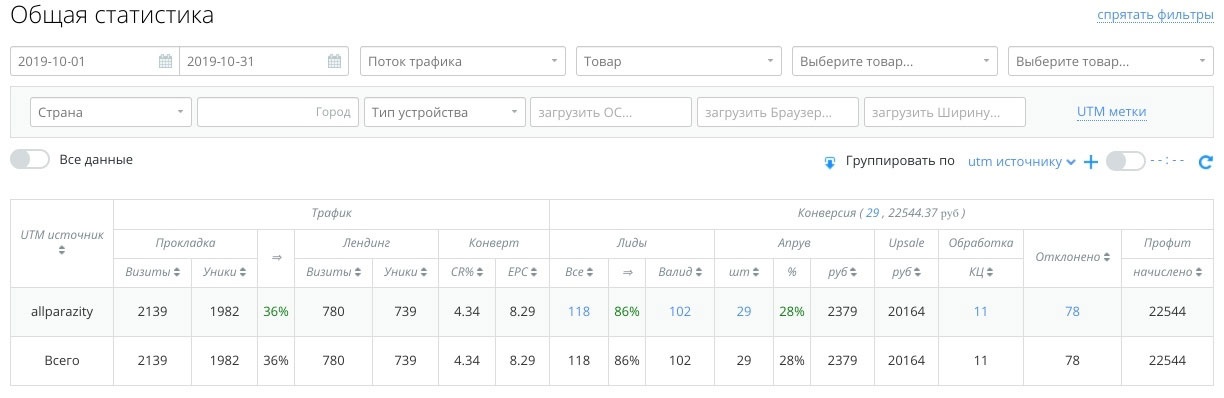Toggle the auto-refresh timer switch
Viewport: 1224px width, 398px height.
[1126, 161]
